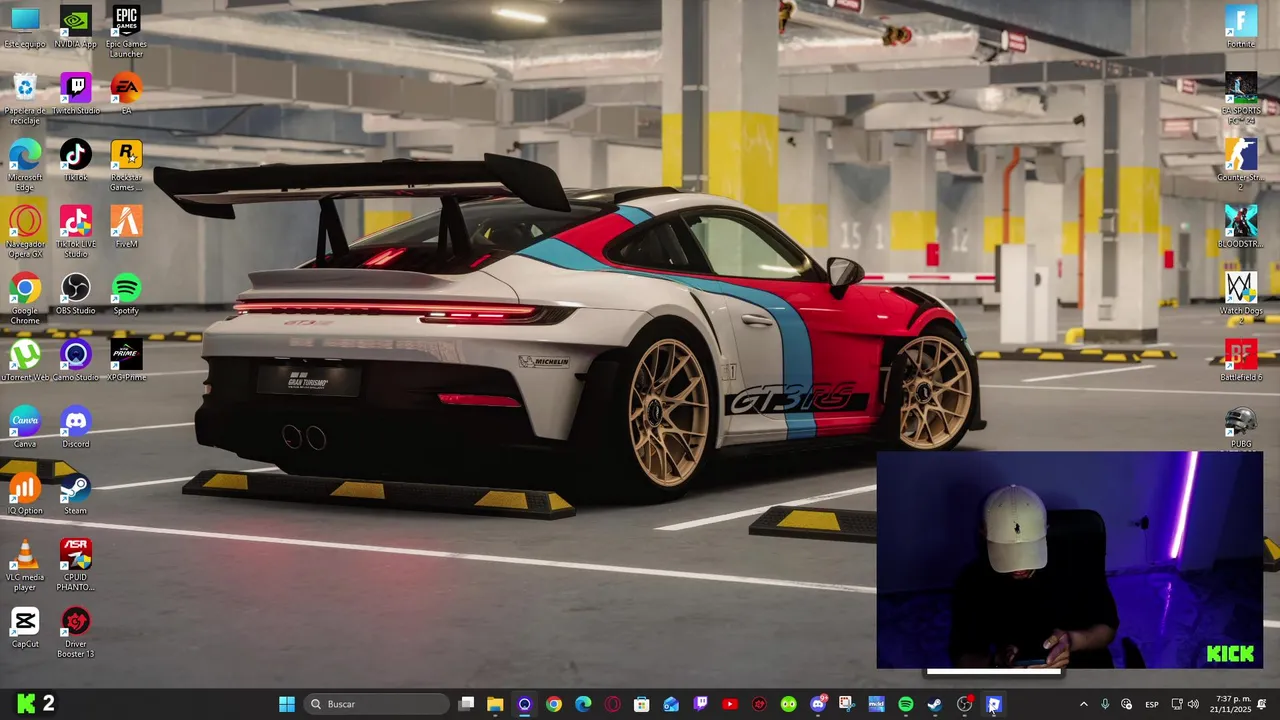The height and width of the screenshot is (720, 1280).
Task: Open the Windows Start menu
Action: [287, 704]
